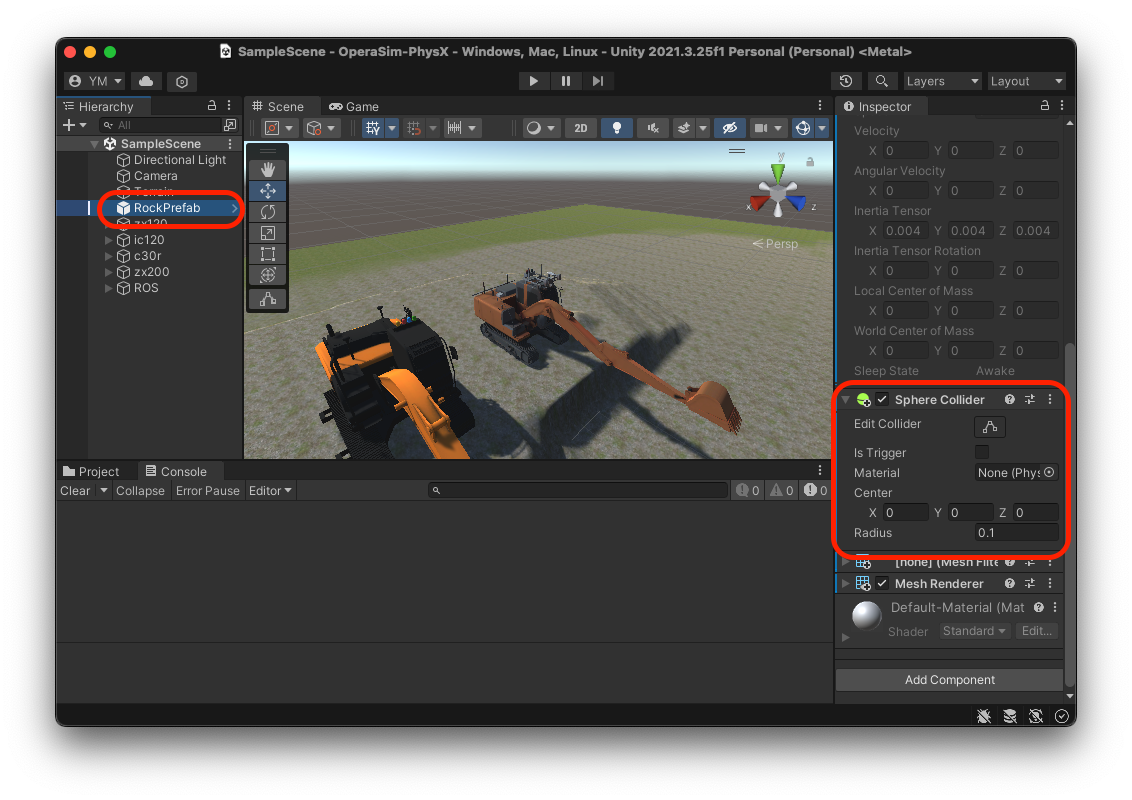Click the shader Edit... button

pyautogui.click(x=1037, y=631)
